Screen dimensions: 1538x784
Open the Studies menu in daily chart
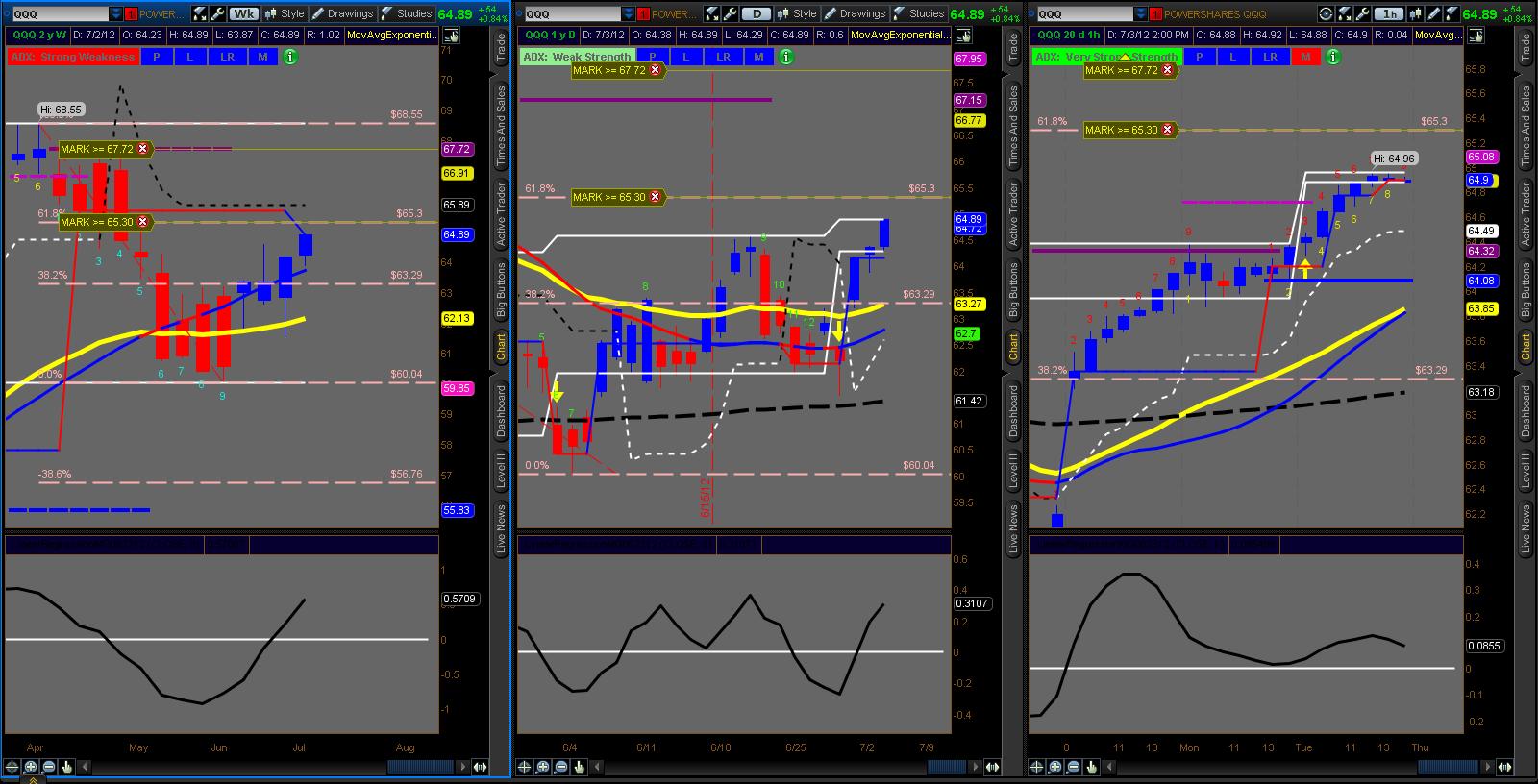coord(920,14)
